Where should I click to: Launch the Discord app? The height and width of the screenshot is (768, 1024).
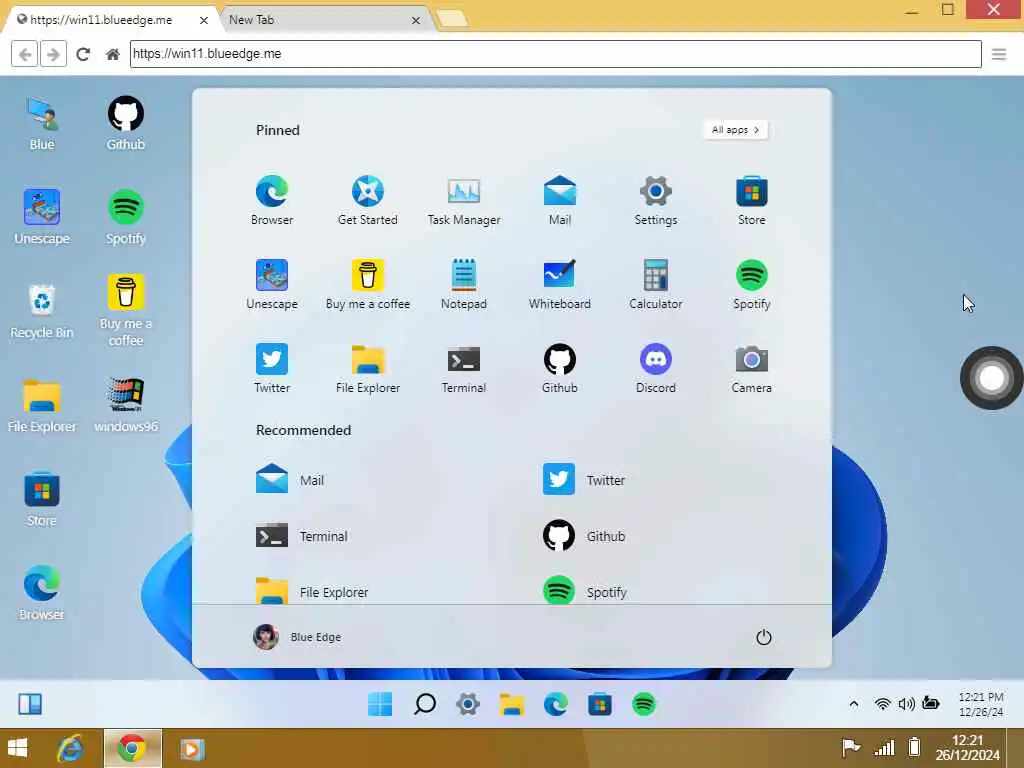(x=656, y=368)
